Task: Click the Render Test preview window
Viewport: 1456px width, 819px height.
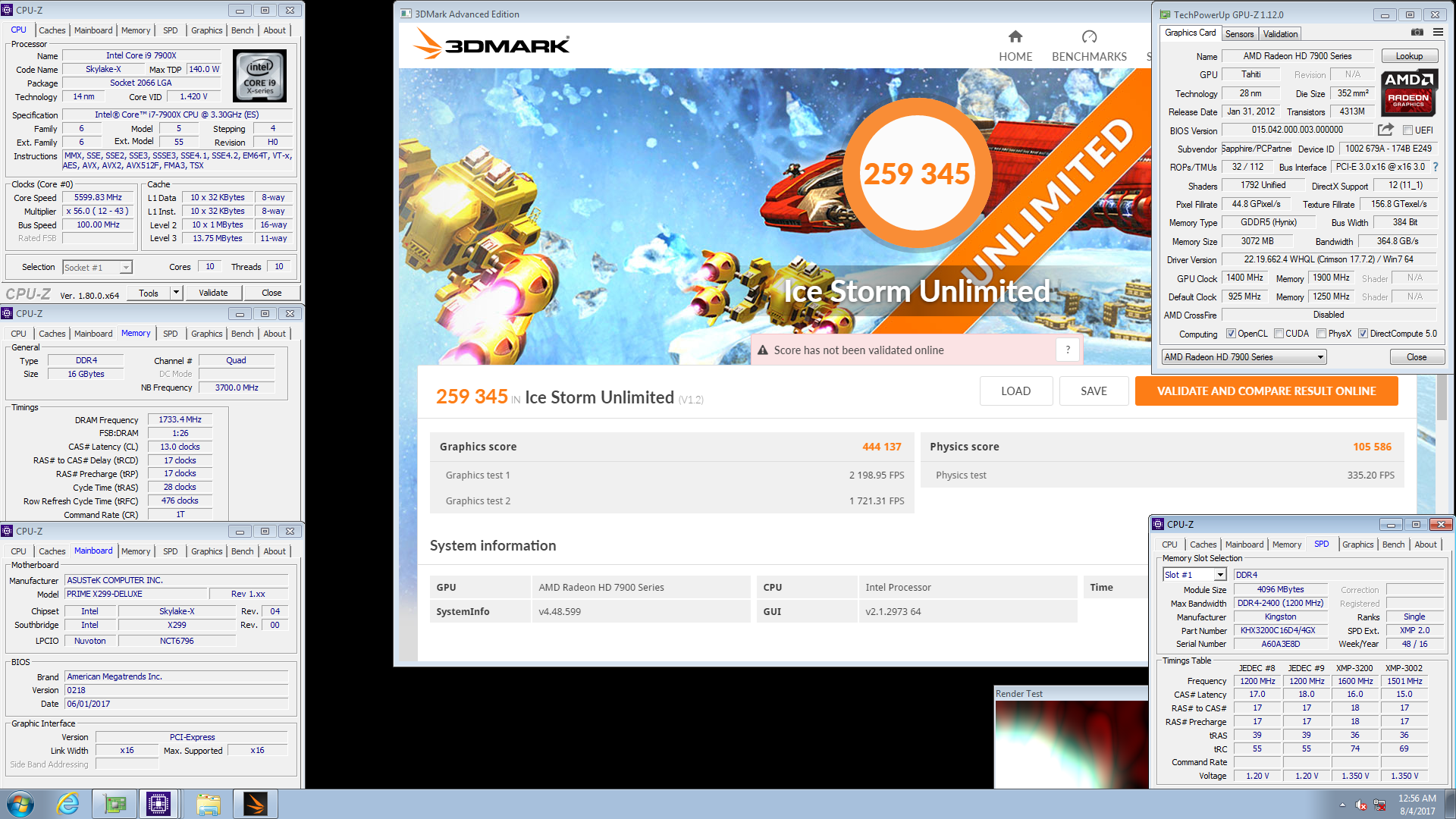Action: coord(1071,744)
